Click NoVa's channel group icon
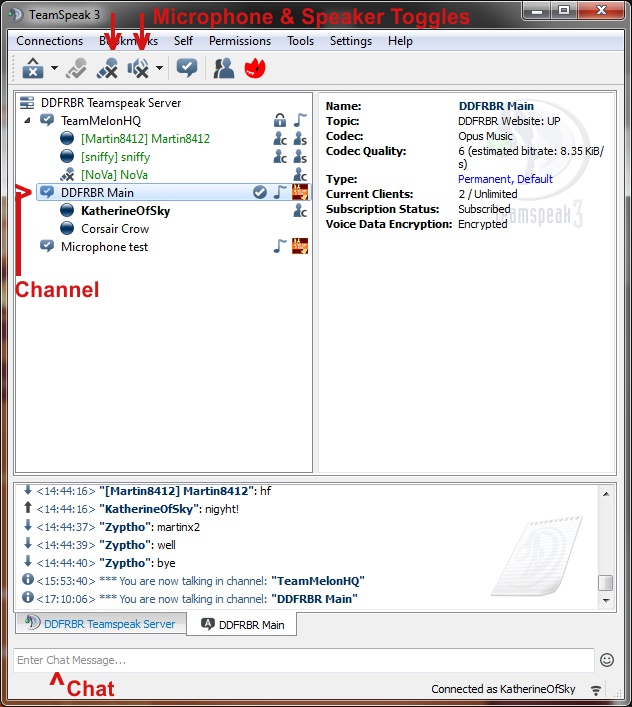This screenshot has width=632, height=707. coord(300,174)
